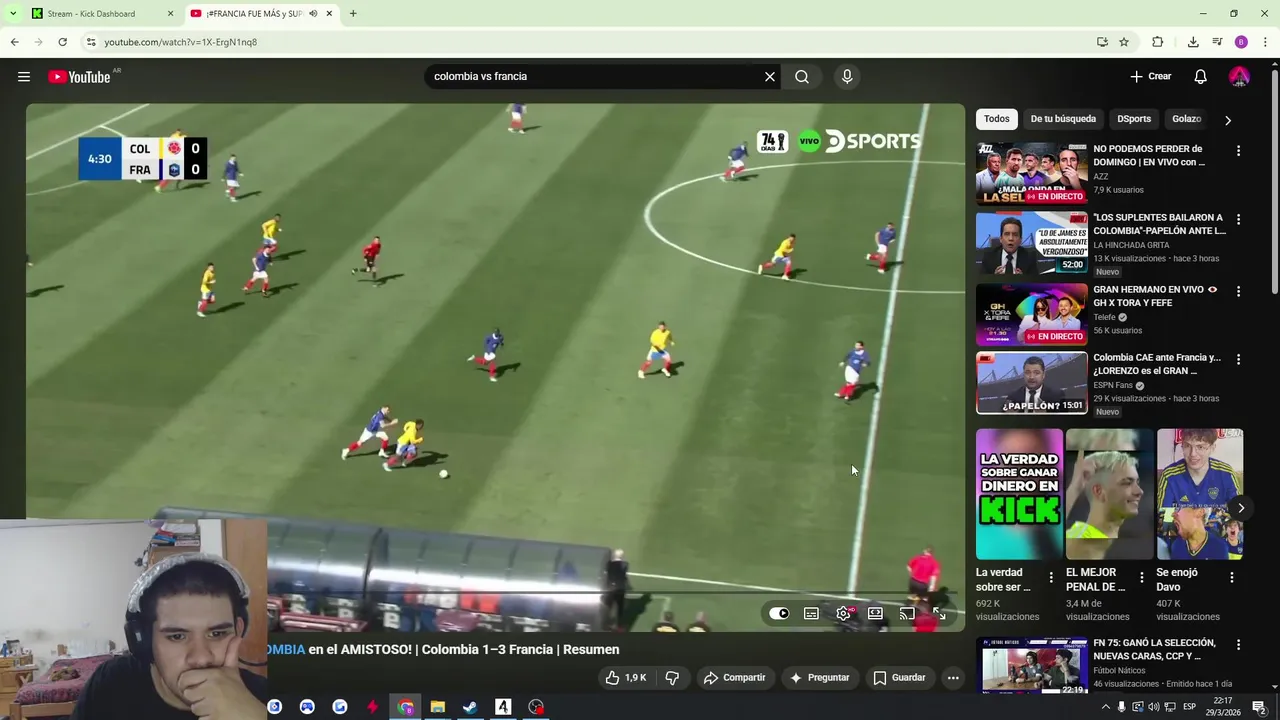Cast video to a TV
This screenshot has height=720, width=1280.
click(907, 613)
